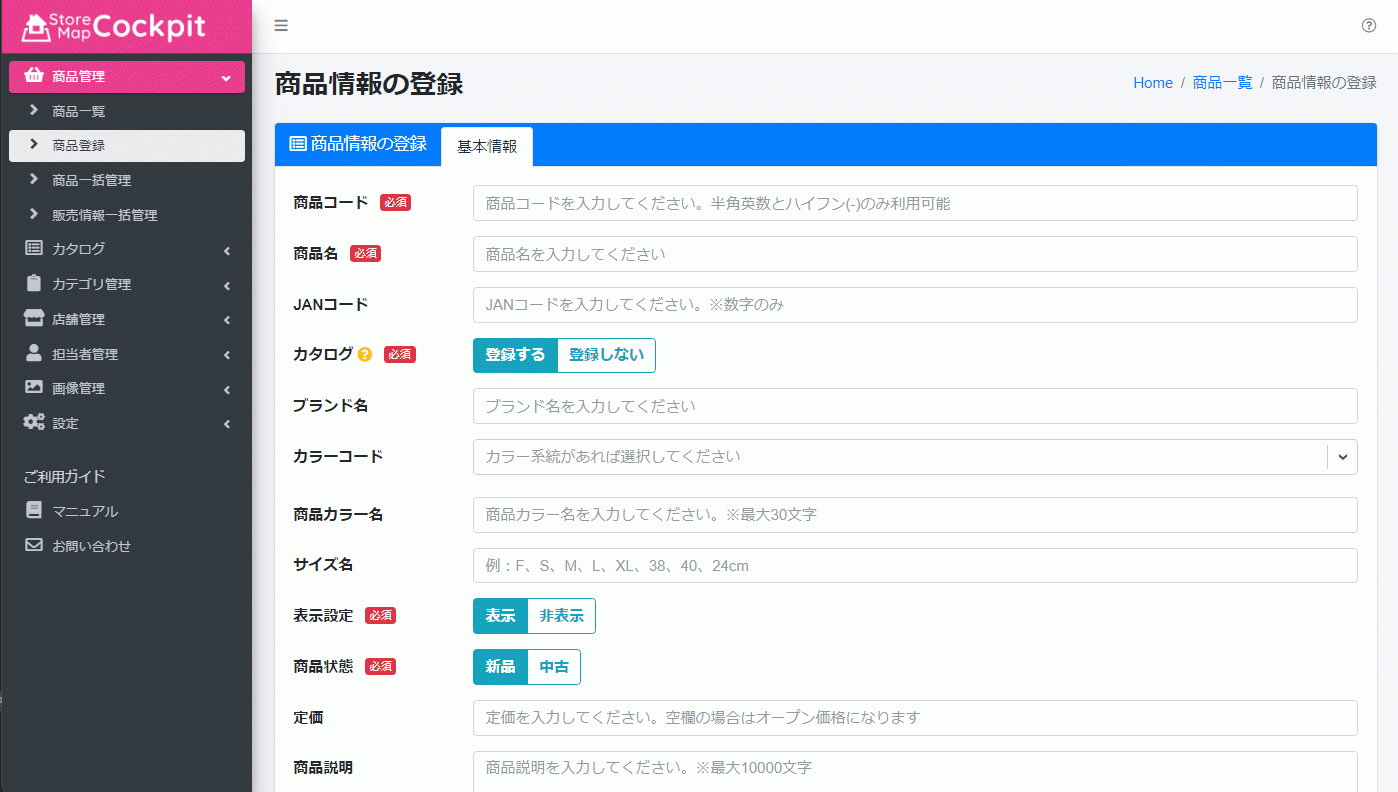Click the gear icon for 設定
The width and height of the screenshot is (1398, 792).
point(34,422)
